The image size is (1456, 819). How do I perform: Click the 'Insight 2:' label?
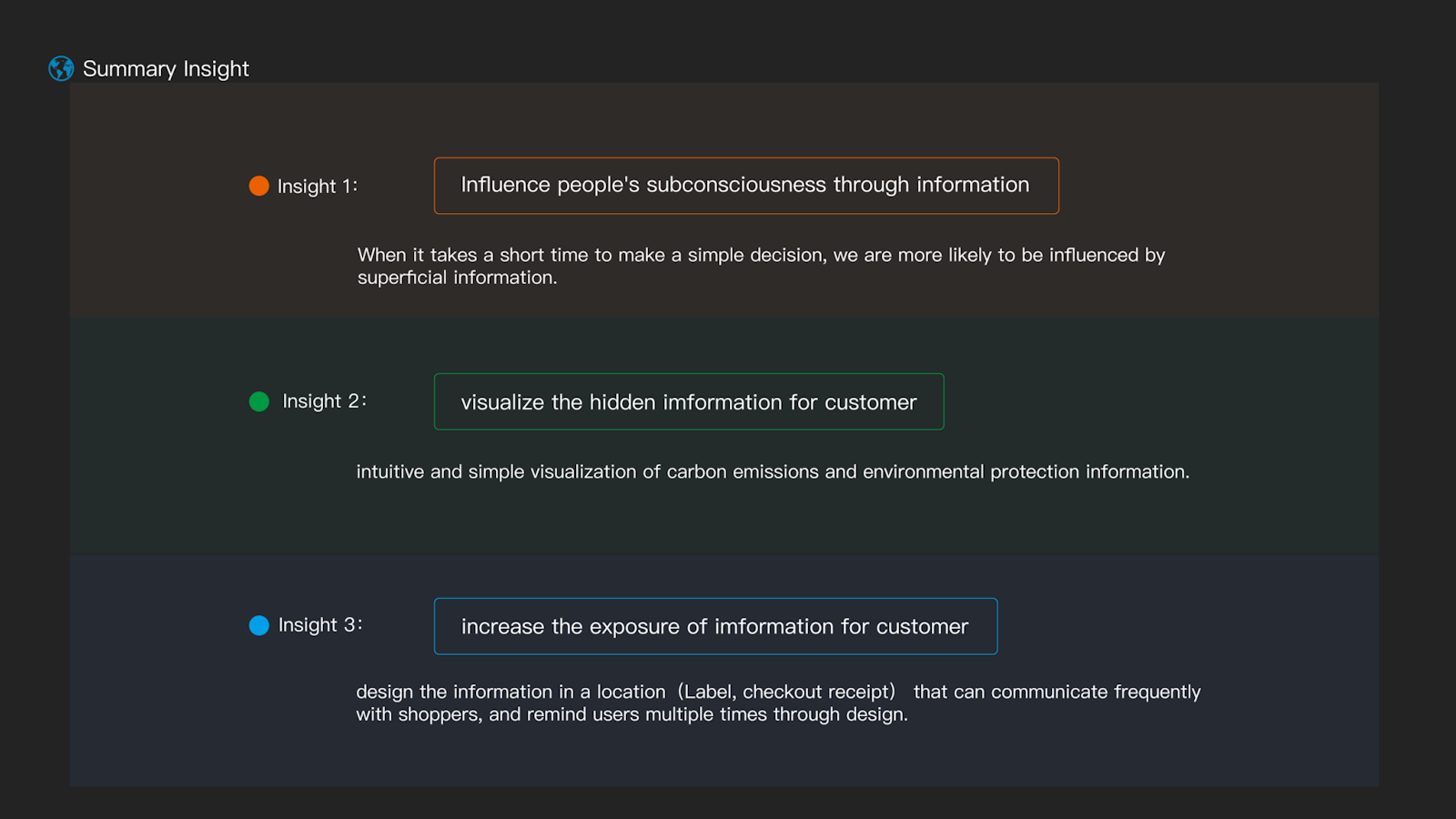(x=324, y=401)
